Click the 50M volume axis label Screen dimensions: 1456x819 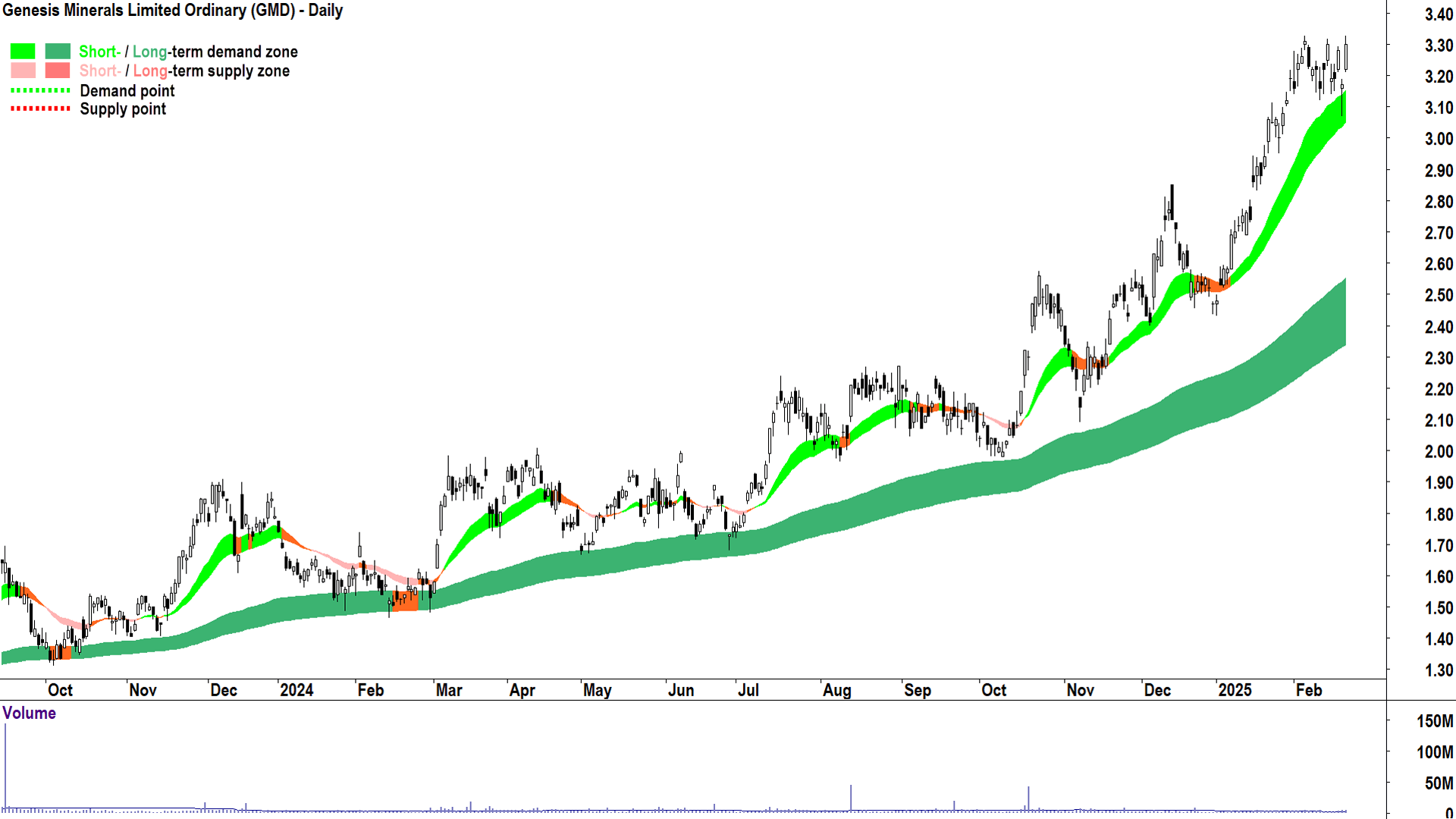pyautogui.click(x=1439, y=783)
